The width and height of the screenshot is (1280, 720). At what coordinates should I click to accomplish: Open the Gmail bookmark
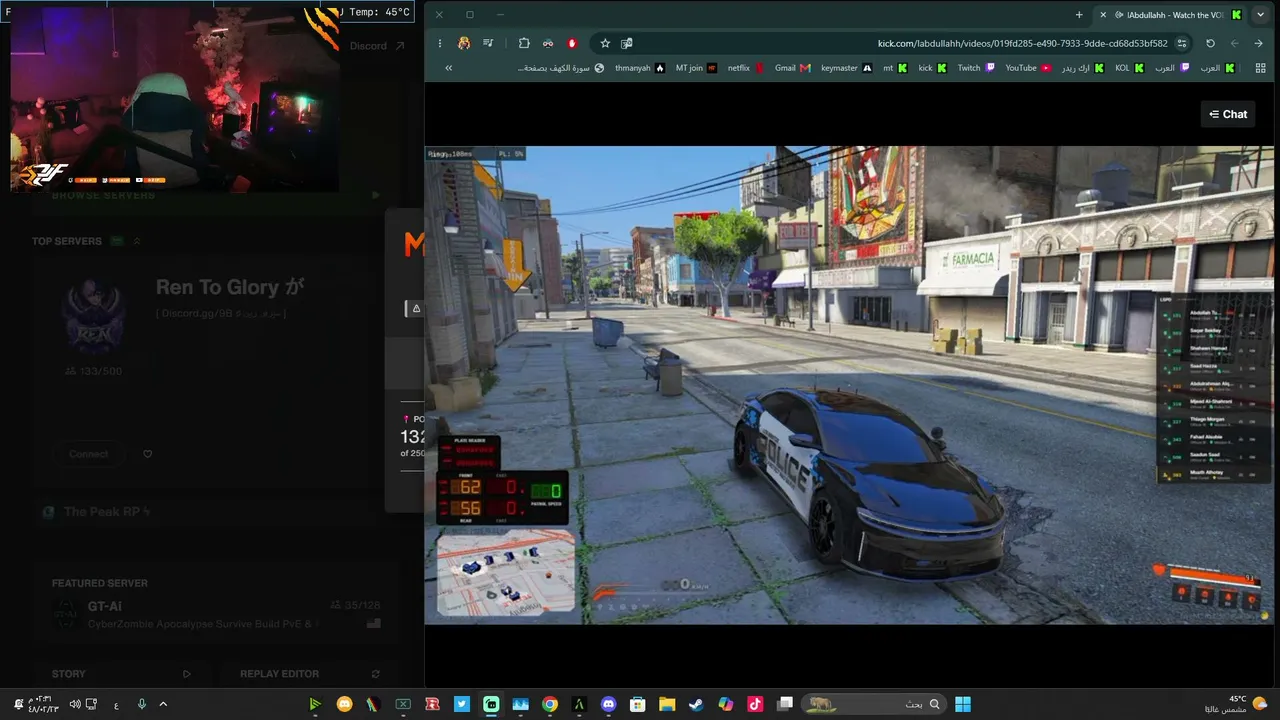[x=792, y=68]
